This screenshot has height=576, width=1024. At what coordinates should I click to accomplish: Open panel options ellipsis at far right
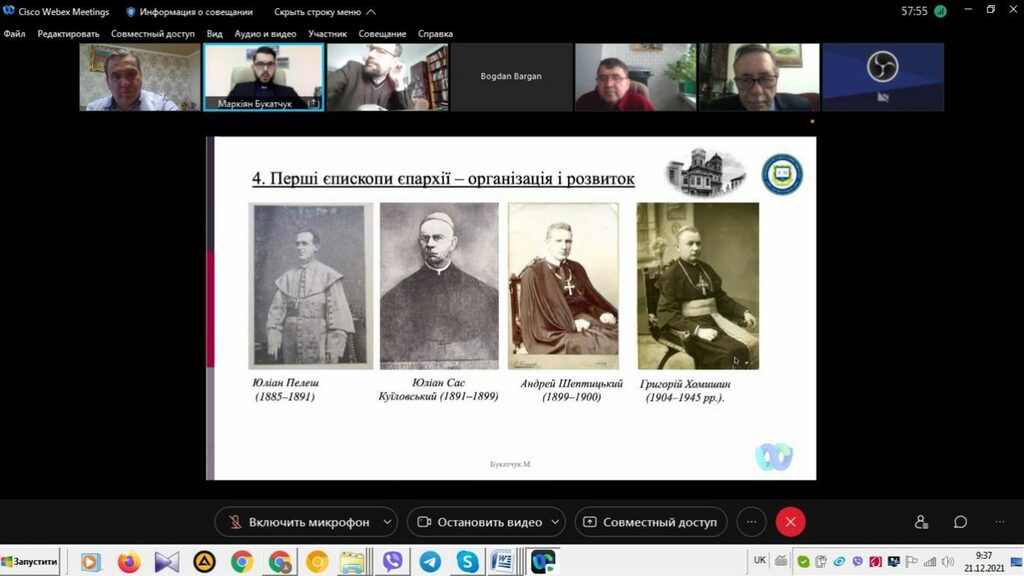point(999,522)
